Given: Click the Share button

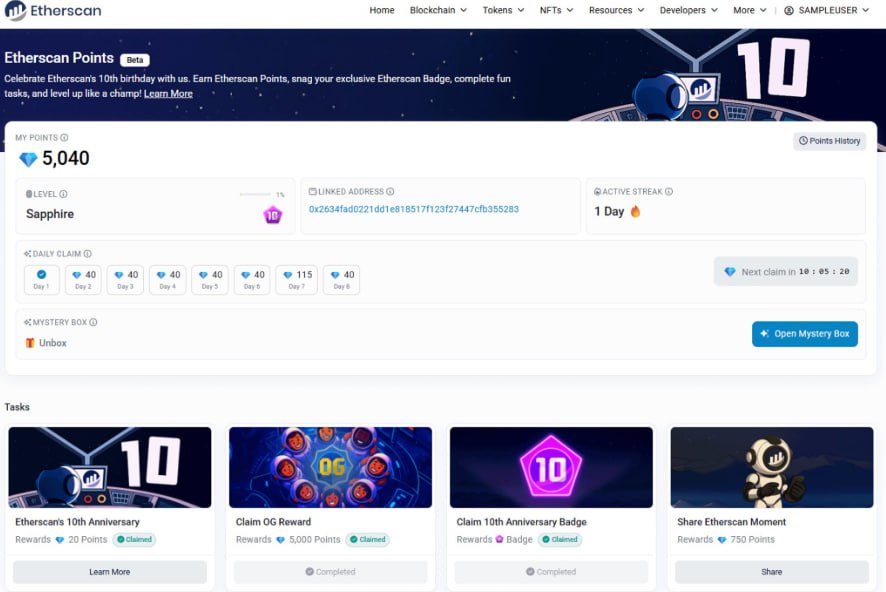Looking at the screenshot, I should coord(772,572).
